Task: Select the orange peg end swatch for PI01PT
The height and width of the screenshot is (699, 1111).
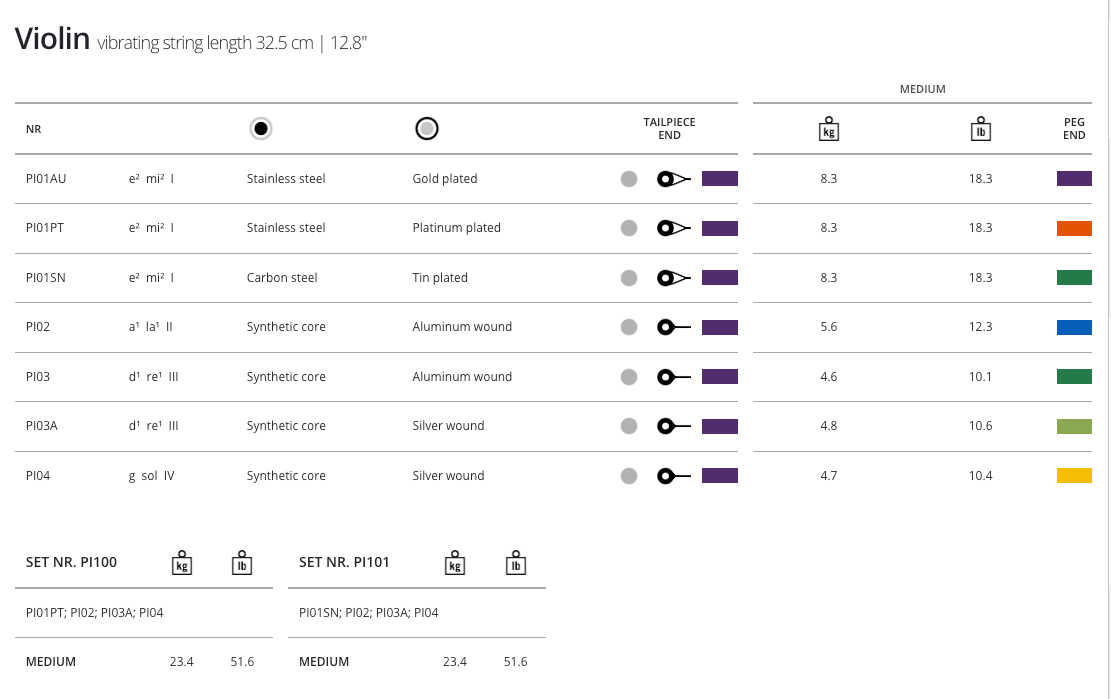Action: click(x=1074, y=228)
